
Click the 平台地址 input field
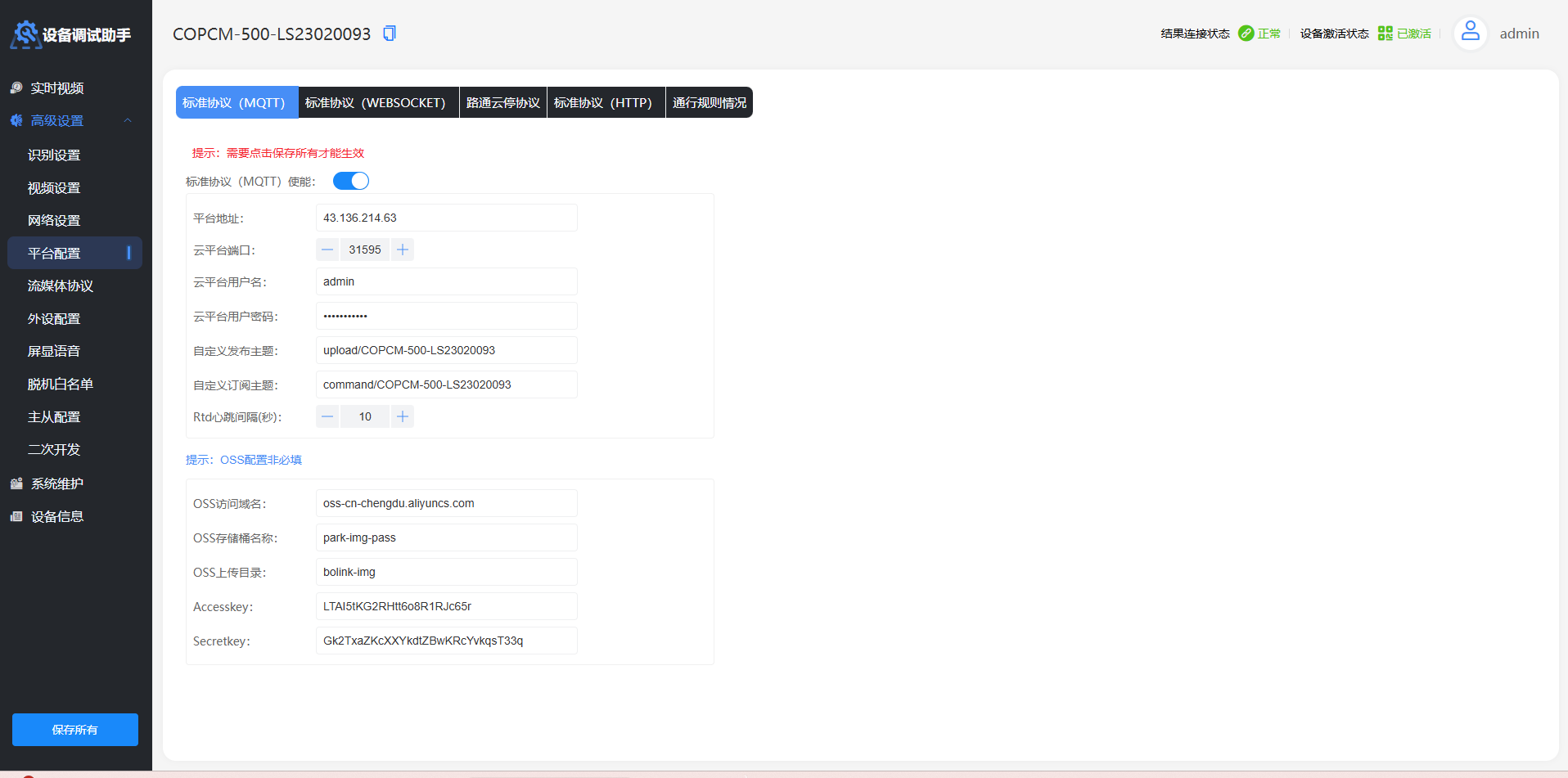447,218
